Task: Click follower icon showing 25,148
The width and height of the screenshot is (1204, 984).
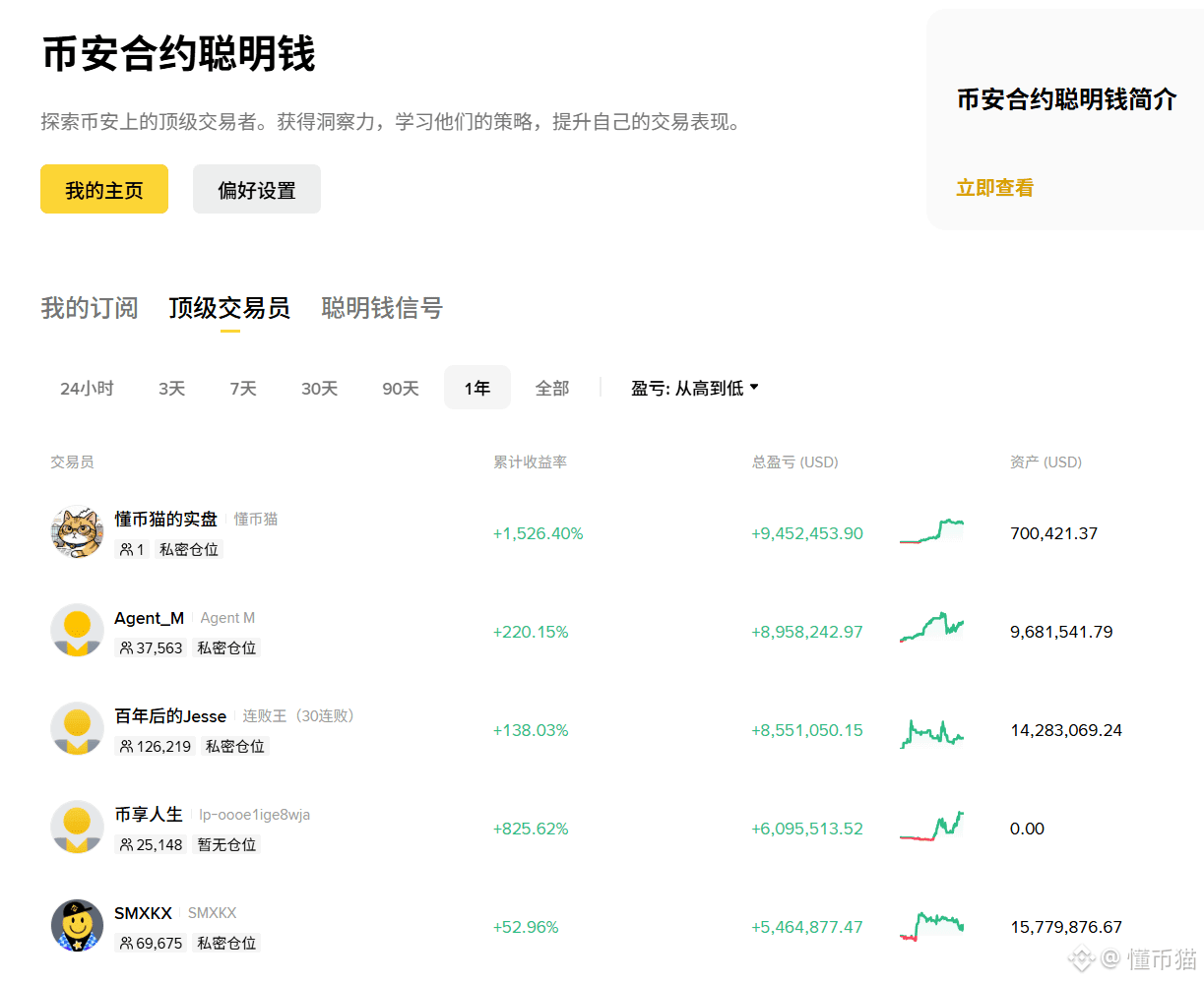Action: pyautogui.click(x=126, y=844)
